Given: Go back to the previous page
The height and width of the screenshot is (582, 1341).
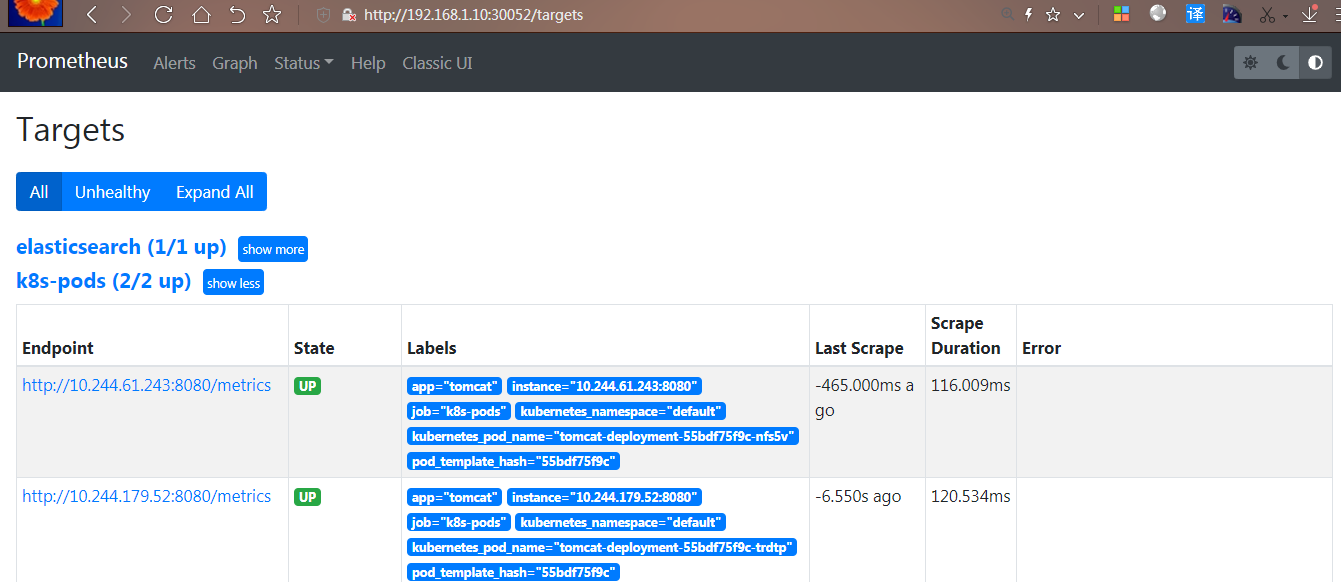Looking at the screenshot, I should (x=92, y=15).
